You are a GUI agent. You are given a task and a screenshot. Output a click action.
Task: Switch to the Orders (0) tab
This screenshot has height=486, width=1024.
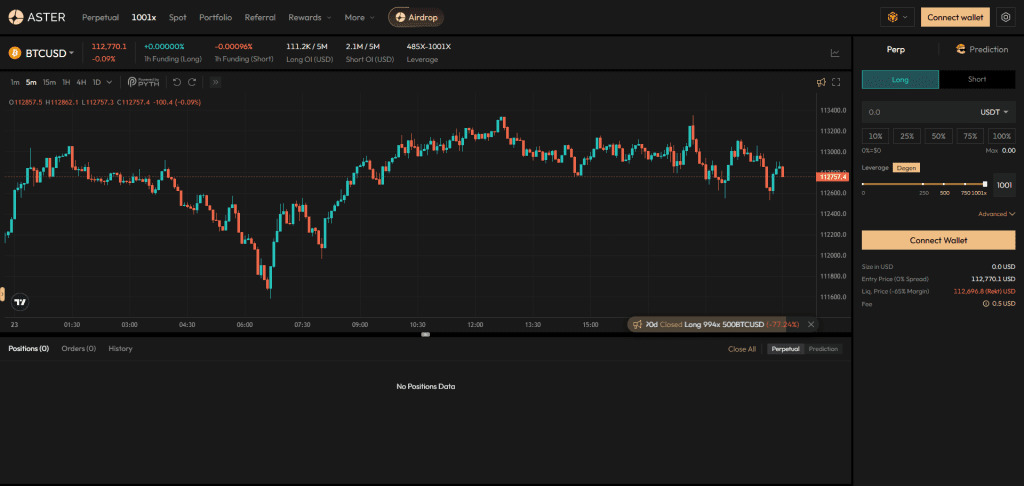[78, 349]
